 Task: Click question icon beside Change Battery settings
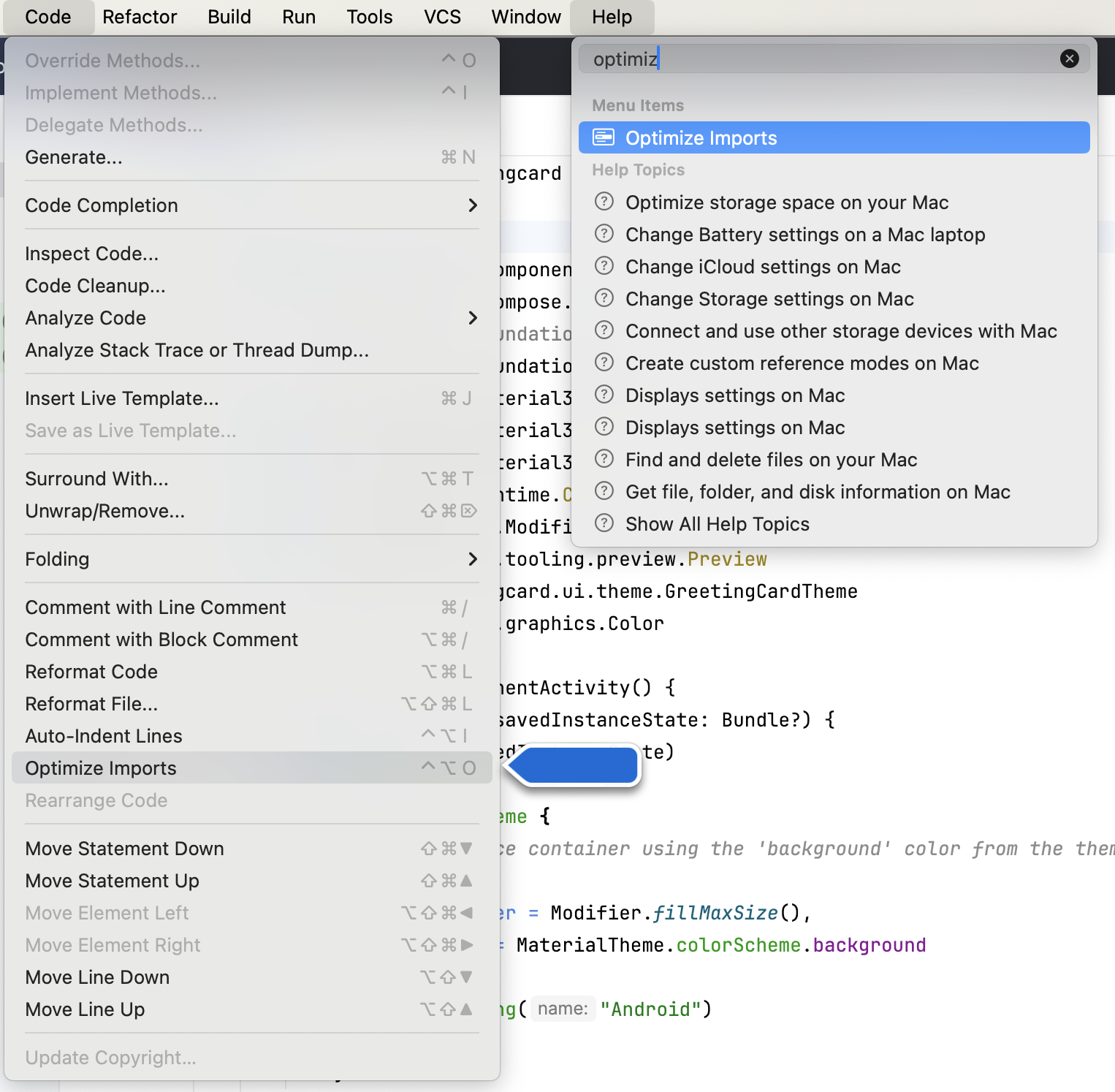click(604, 234)
